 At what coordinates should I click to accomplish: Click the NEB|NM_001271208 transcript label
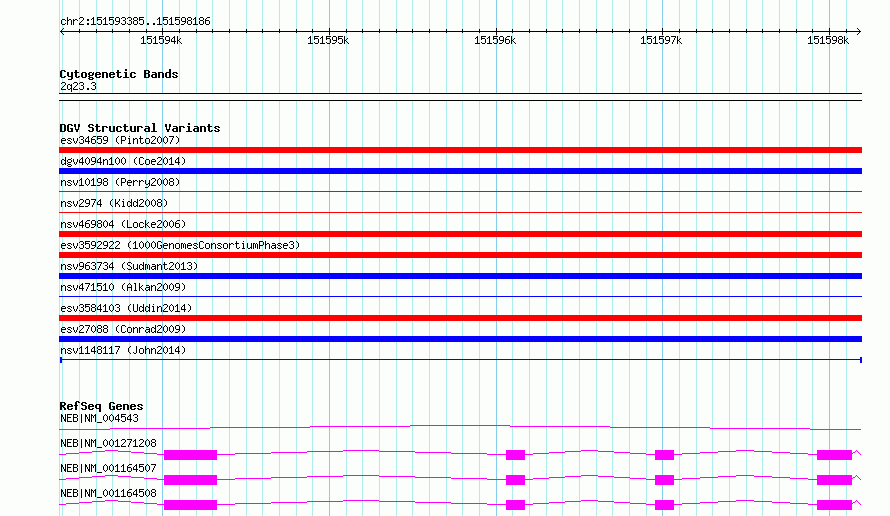(x=108, y=443)
